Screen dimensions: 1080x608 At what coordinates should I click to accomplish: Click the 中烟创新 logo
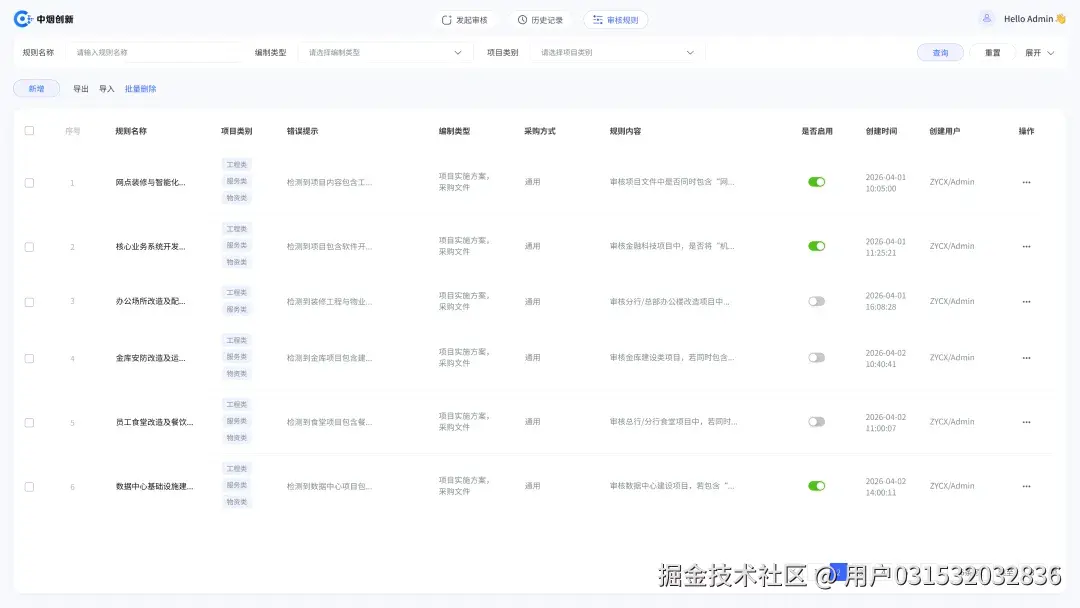pos(44,18)
